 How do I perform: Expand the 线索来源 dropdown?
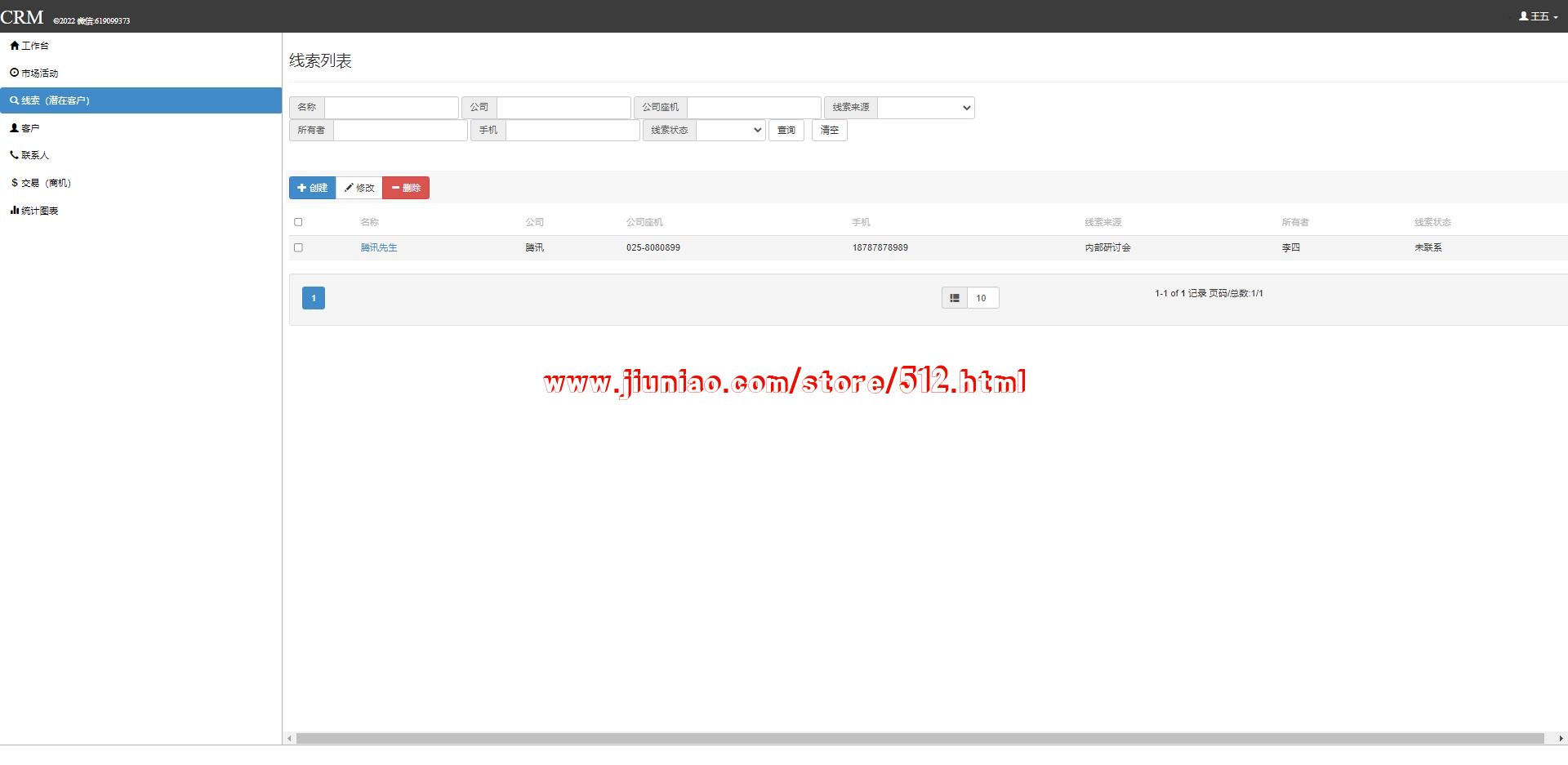tap(926, 108)
